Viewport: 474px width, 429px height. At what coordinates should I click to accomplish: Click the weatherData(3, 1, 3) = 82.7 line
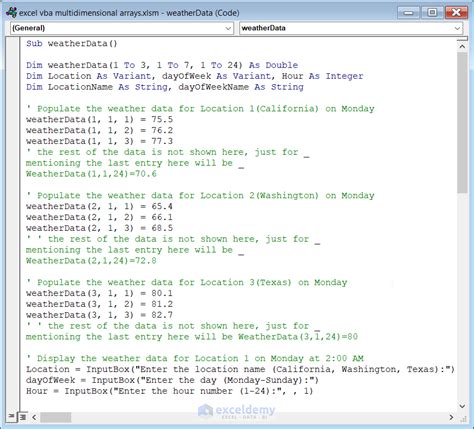pos(99,315)
